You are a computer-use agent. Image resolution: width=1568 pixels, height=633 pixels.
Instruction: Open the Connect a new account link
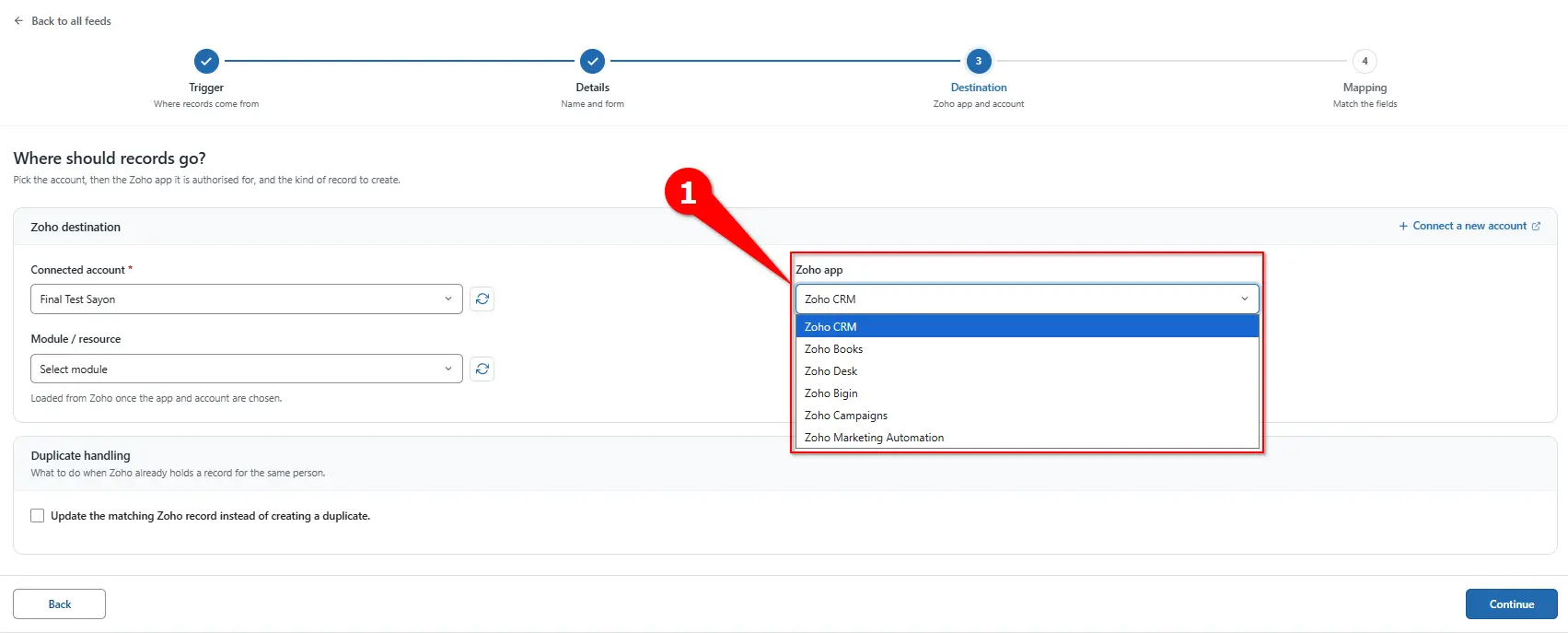(1469, 226)
